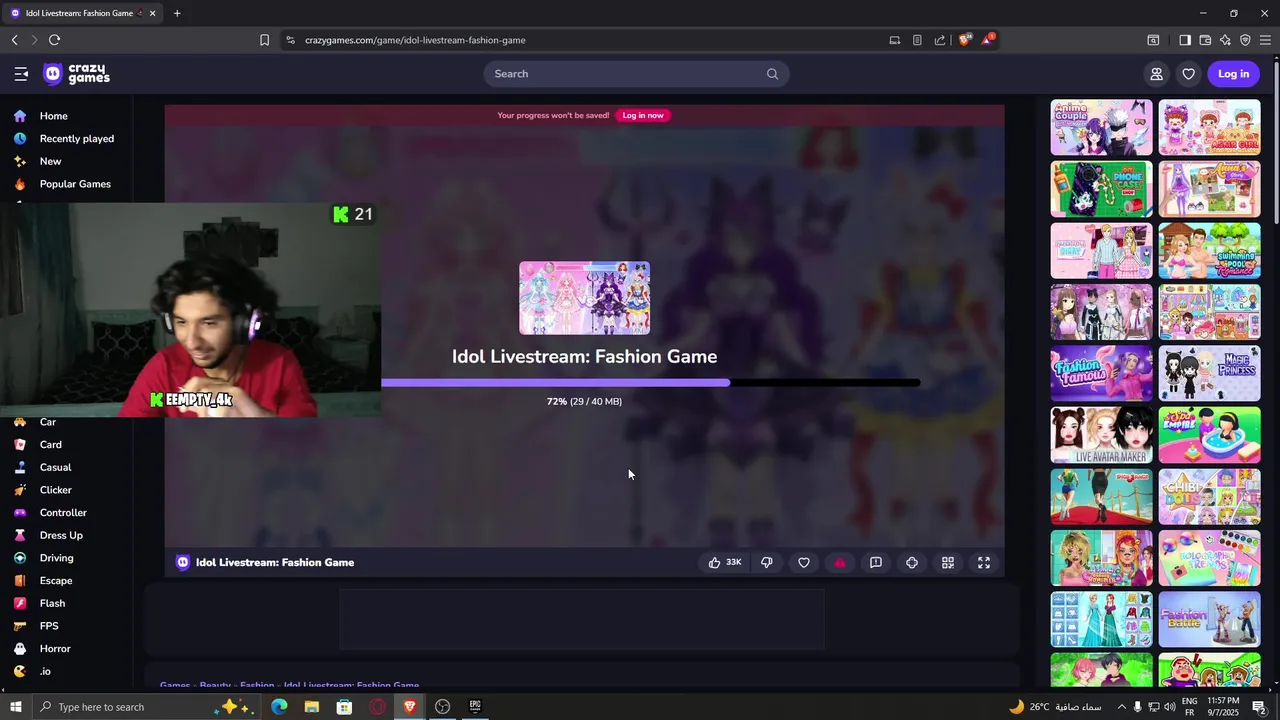Select the FPS category
This screenshot has height=720, width=1280.
tap(49, 626)
